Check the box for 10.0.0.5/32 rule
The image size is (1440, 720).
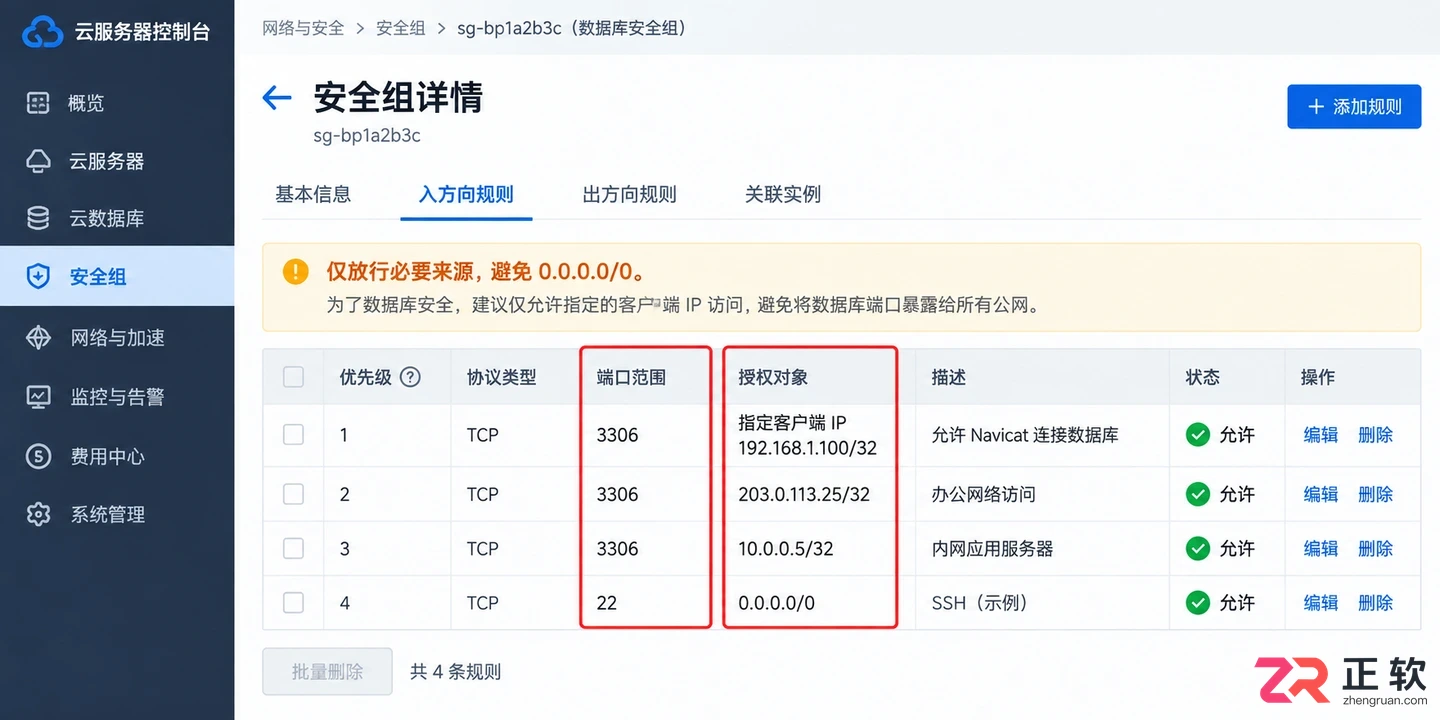click(293, 548)
